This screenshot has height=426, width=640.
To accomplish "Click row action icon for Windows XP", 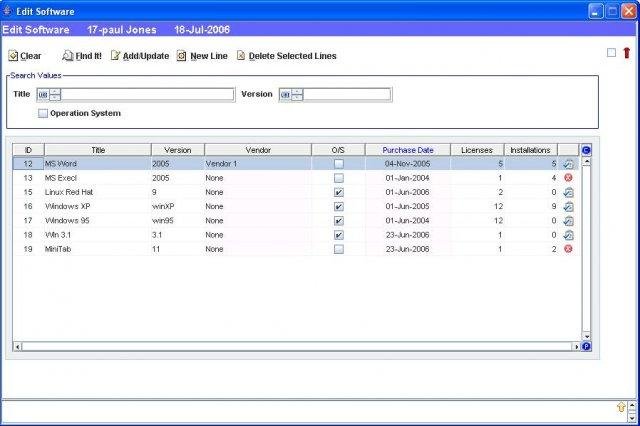I will coord(568,207).
